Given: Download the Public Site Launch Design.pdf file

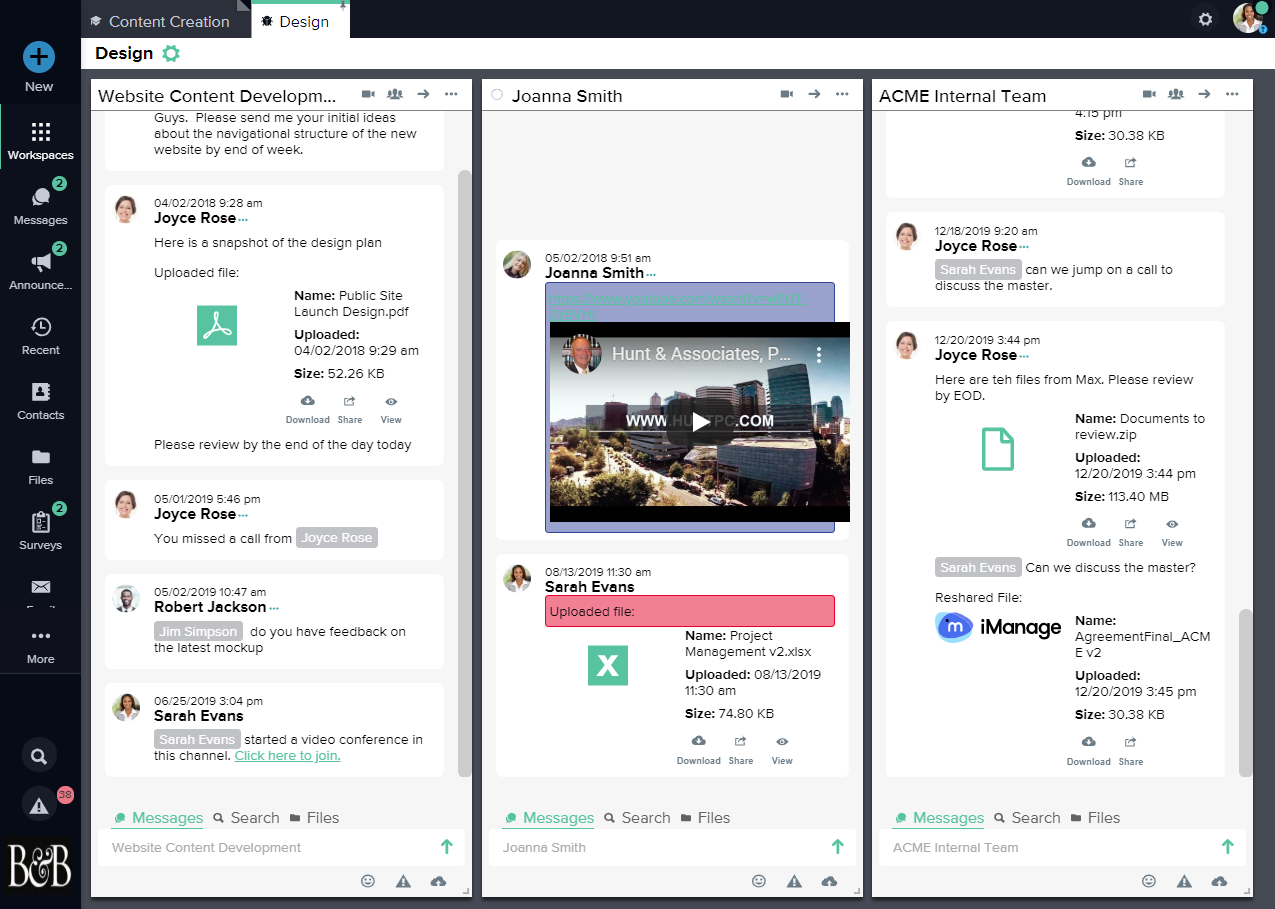Looking at the screenshot, I should click(x=307, y=407).
